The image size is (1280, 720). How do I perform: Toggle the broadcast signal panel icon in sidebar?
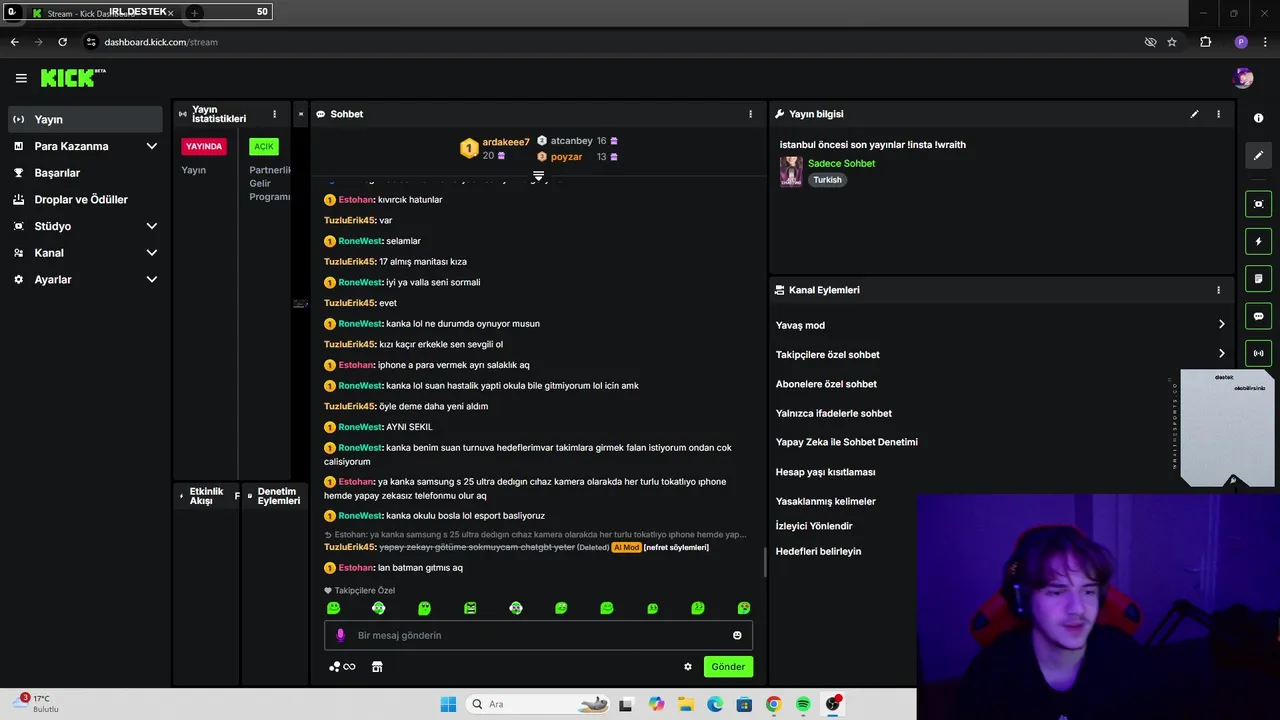[x=1258, y=353]
